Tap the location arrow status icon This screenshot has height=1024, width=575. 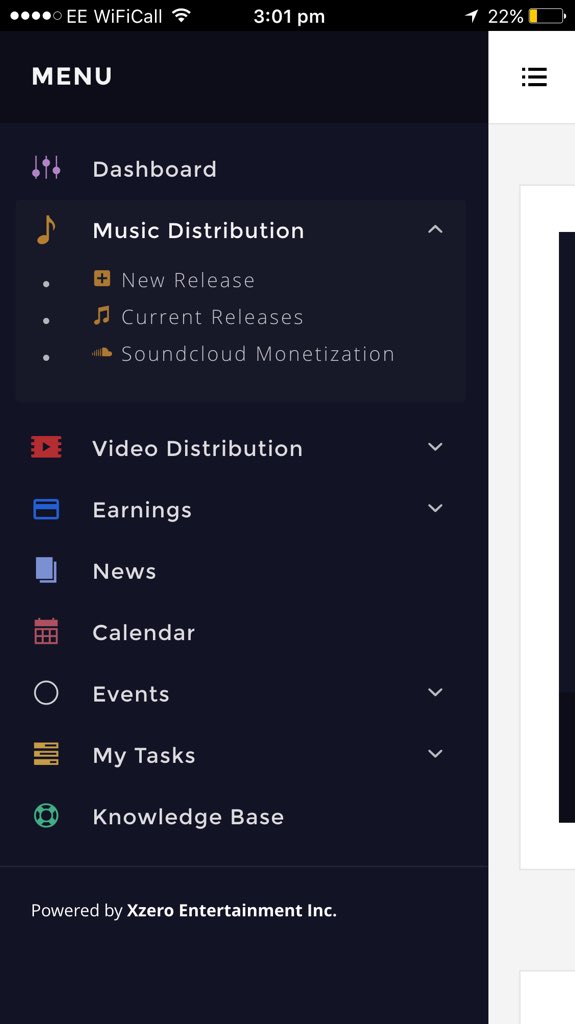472,16
